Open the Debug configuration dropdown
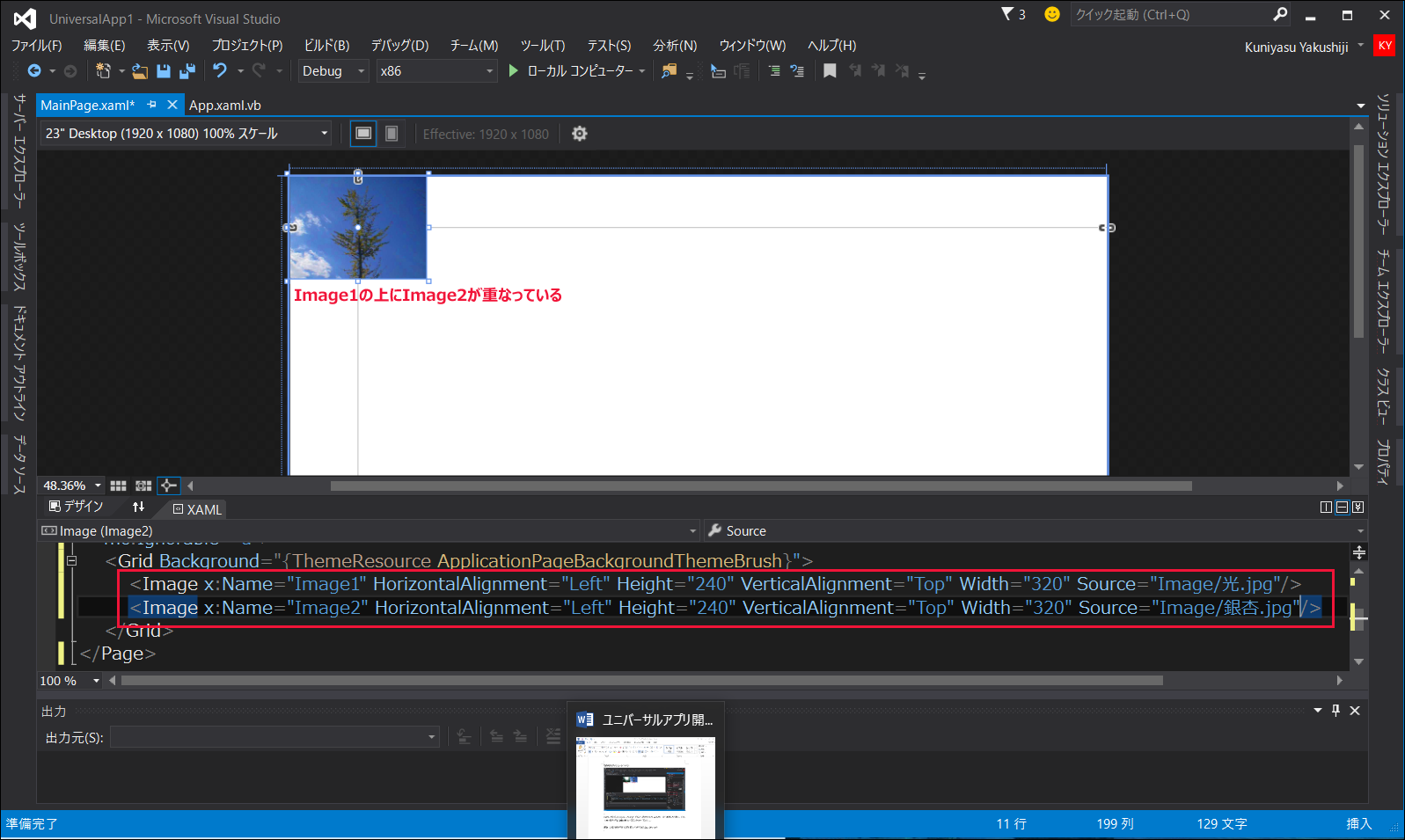This screenshot has height=840, width=1405. [x=333, y=71]
